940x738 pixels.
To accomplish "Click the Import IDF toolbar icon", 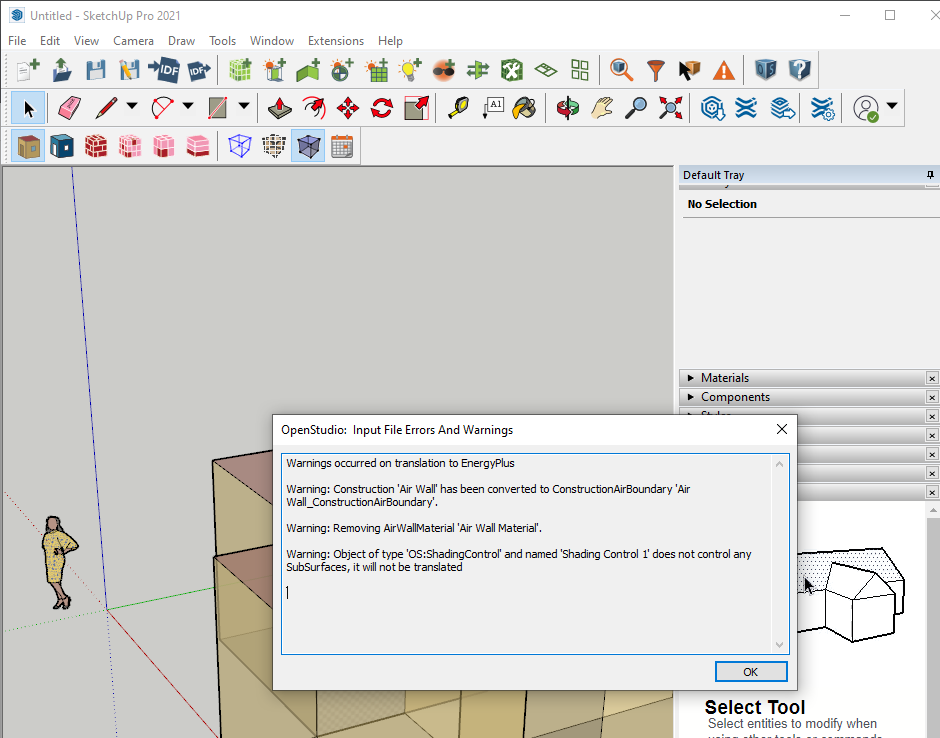I will pyautogui.click(x=164, y=70).
